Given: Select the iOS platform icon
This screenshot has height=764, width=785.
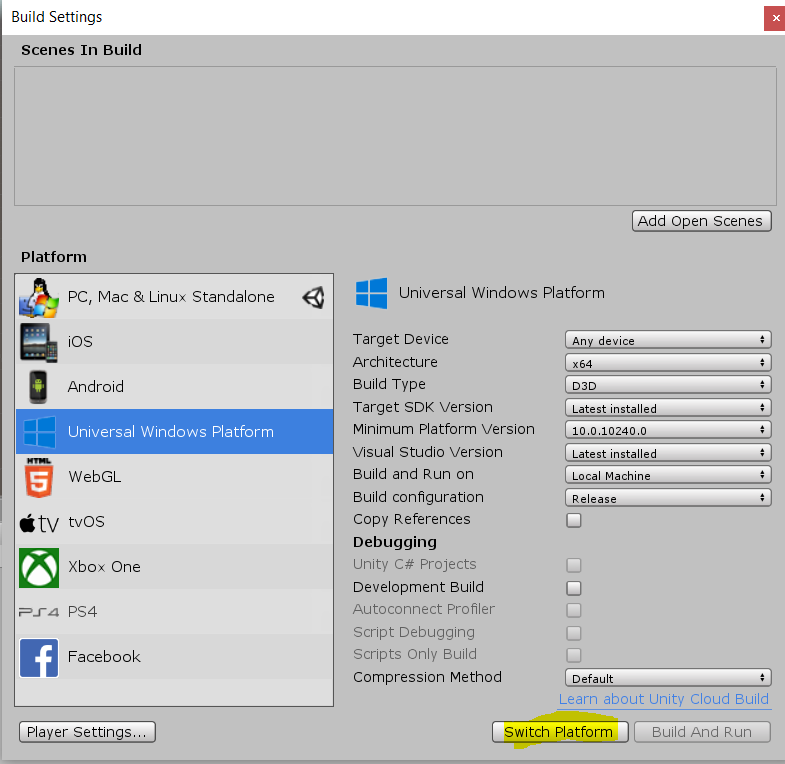Looking at the screenshot, I should click(39, 342).
